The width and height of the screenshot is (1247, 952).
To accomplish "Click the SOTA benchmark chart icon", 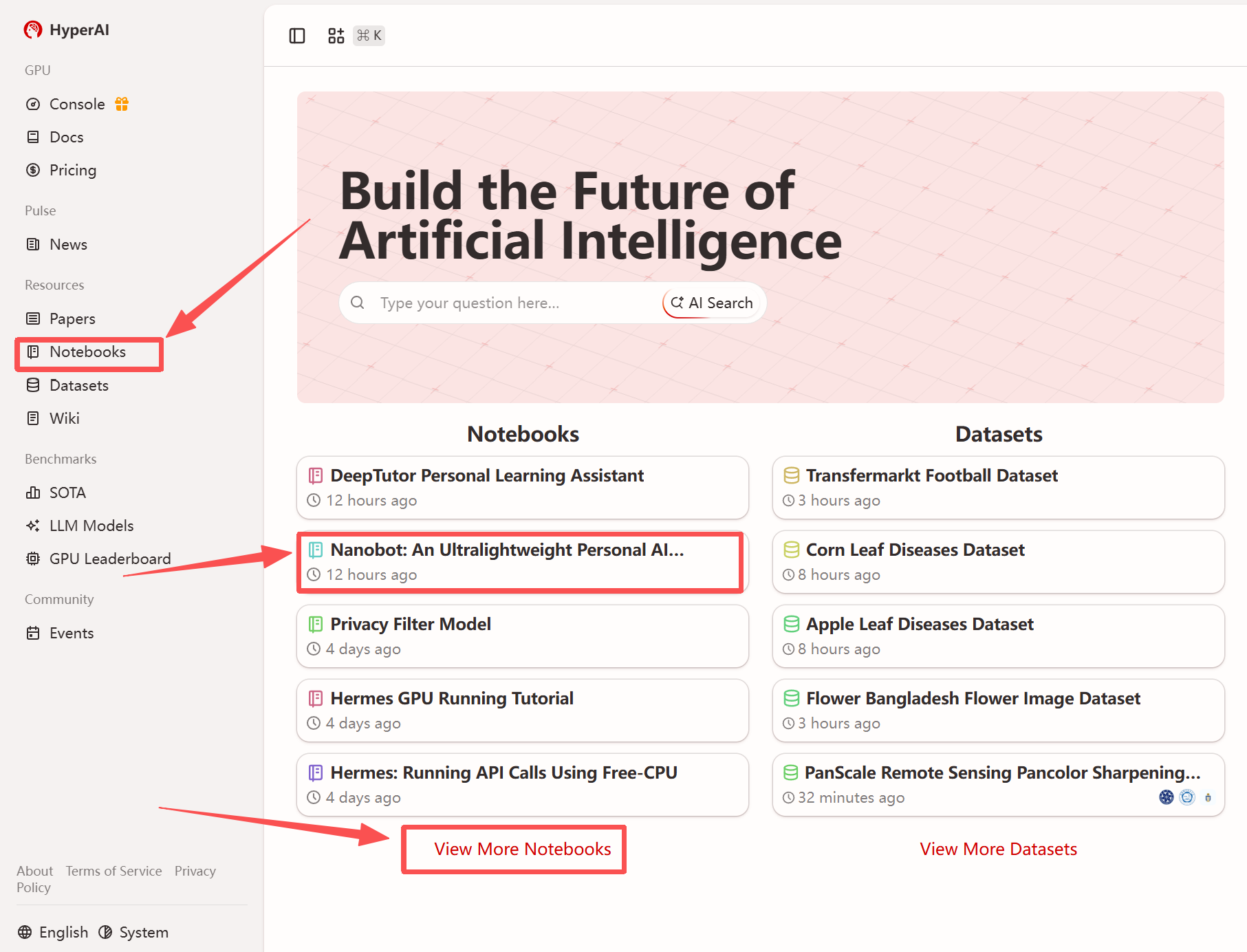I will tap(33, 493).
